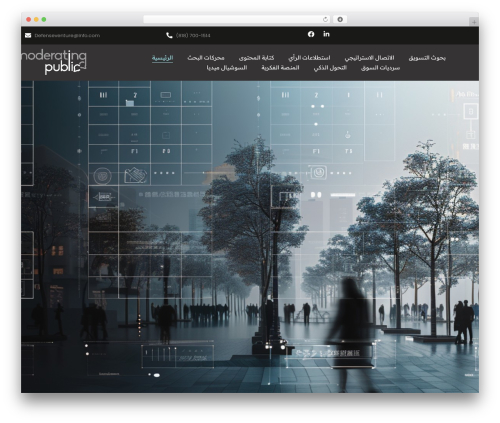This screenshot has width=500, height=423.
Task: Click the email address link in top bar
Action: (67, 35)
